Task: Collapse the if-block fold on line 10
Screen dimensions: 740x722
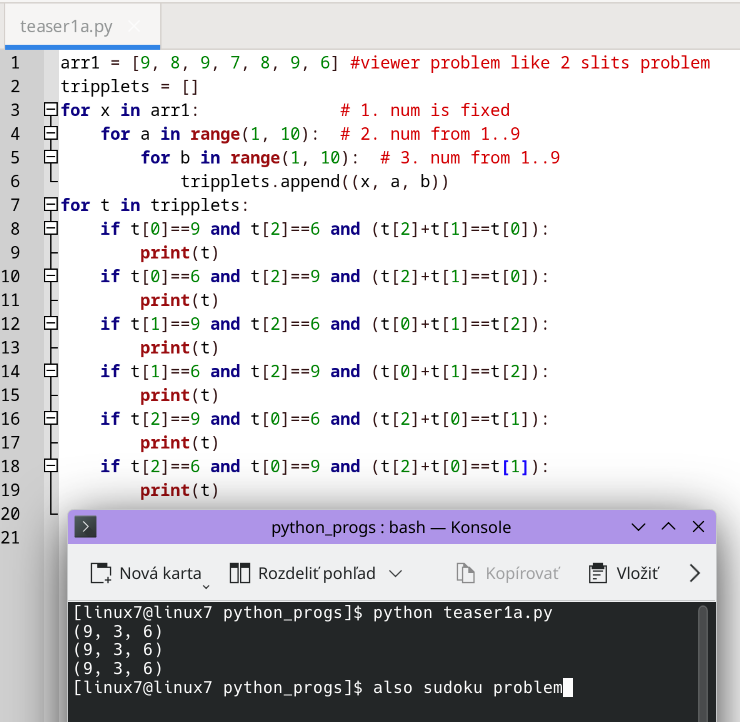Action: click(50, 276)
